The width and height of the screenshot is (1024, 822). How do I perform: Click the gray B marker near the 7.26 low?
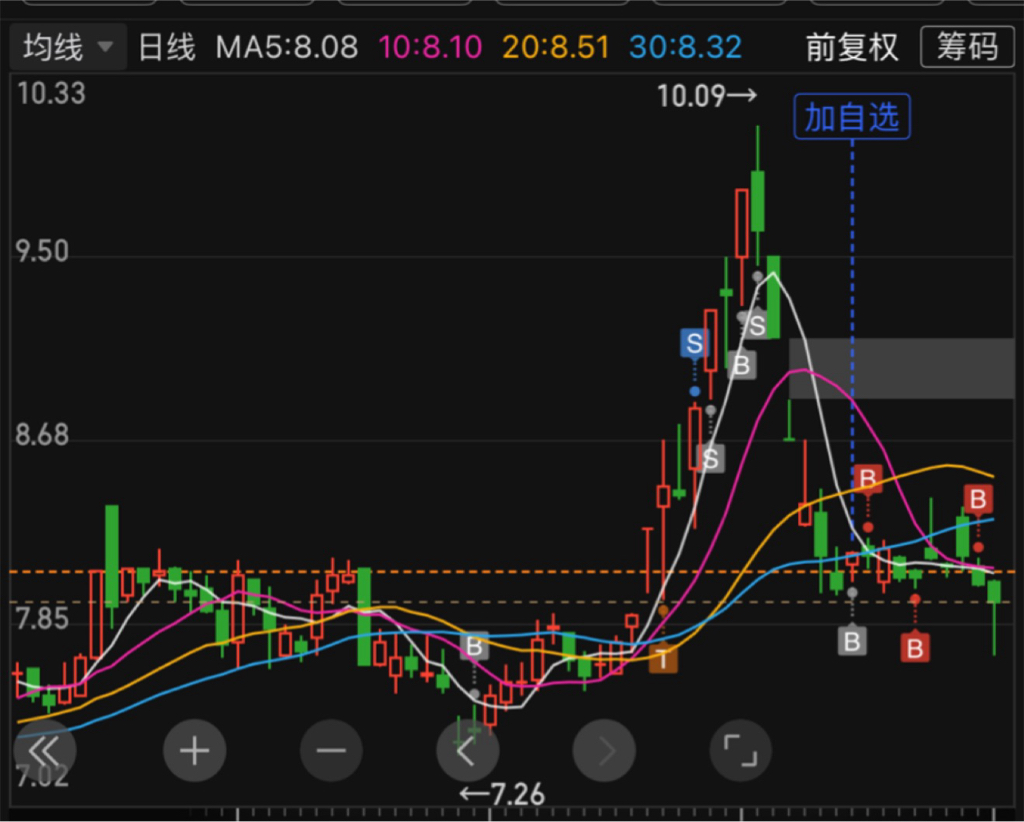(474, 646)
